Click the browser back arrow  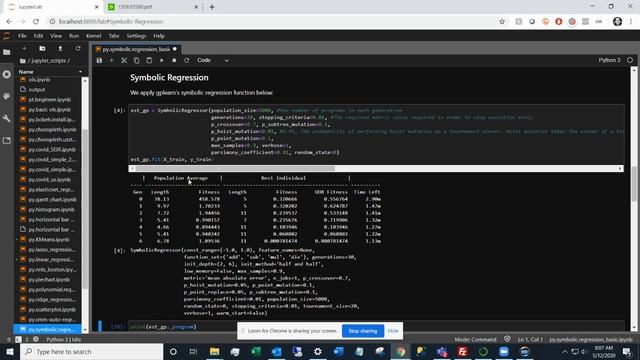[9, 22]
